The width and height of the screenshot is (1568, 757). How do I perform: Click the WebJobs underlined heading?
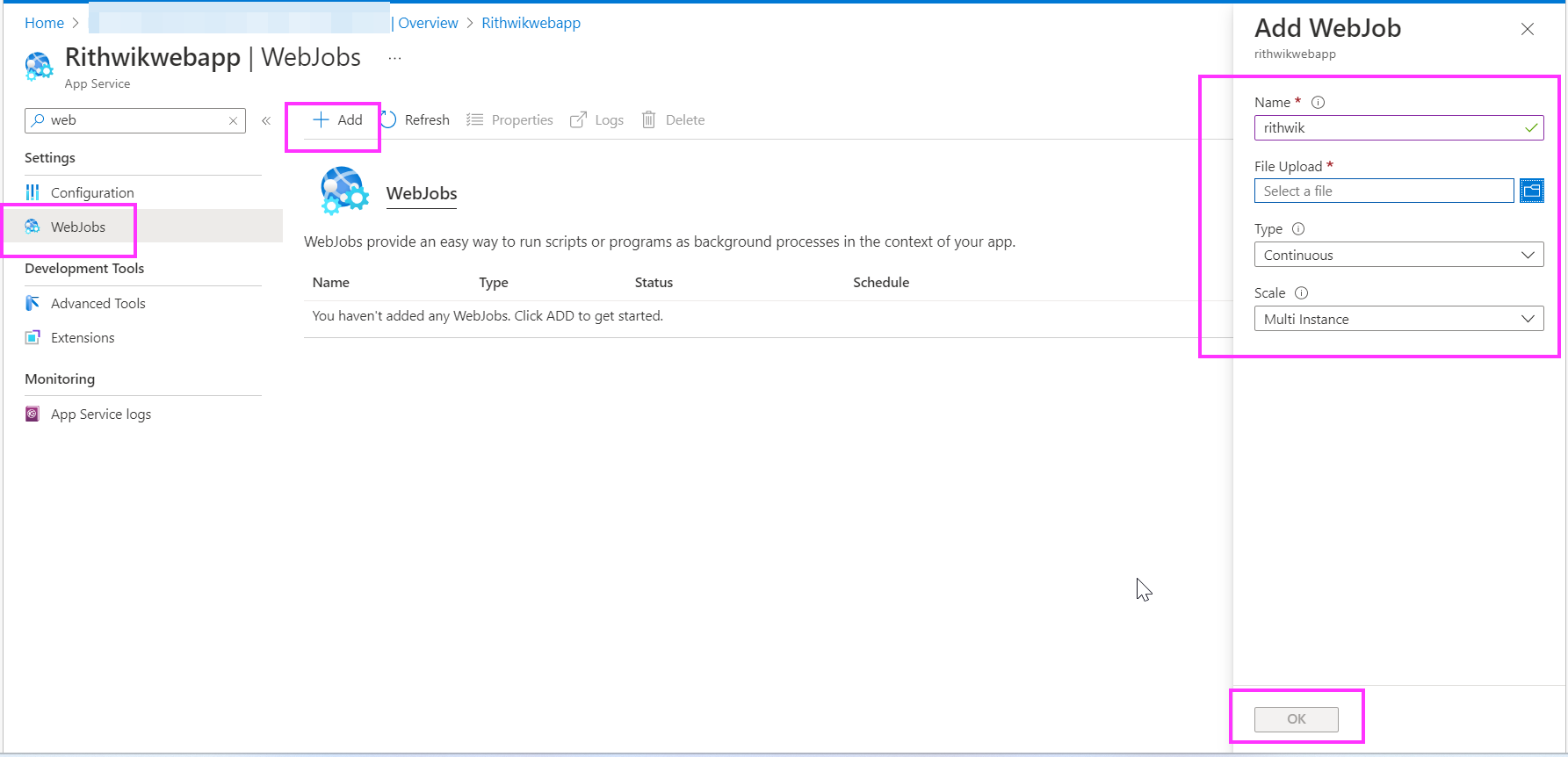(422, 194)
